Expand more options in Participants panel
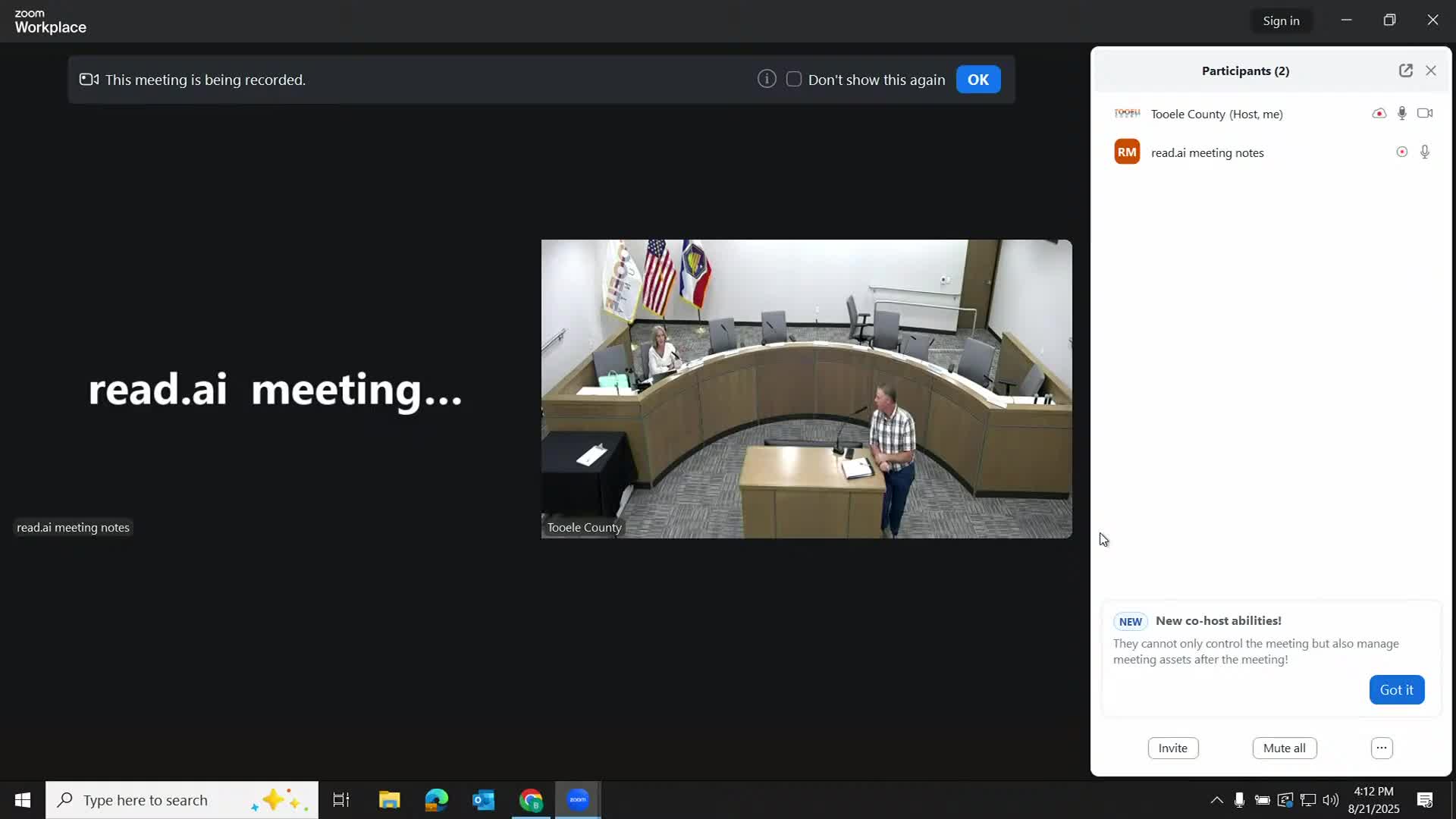The height and width of the screenshot is (819, 1456). [x=1382, y=748]
